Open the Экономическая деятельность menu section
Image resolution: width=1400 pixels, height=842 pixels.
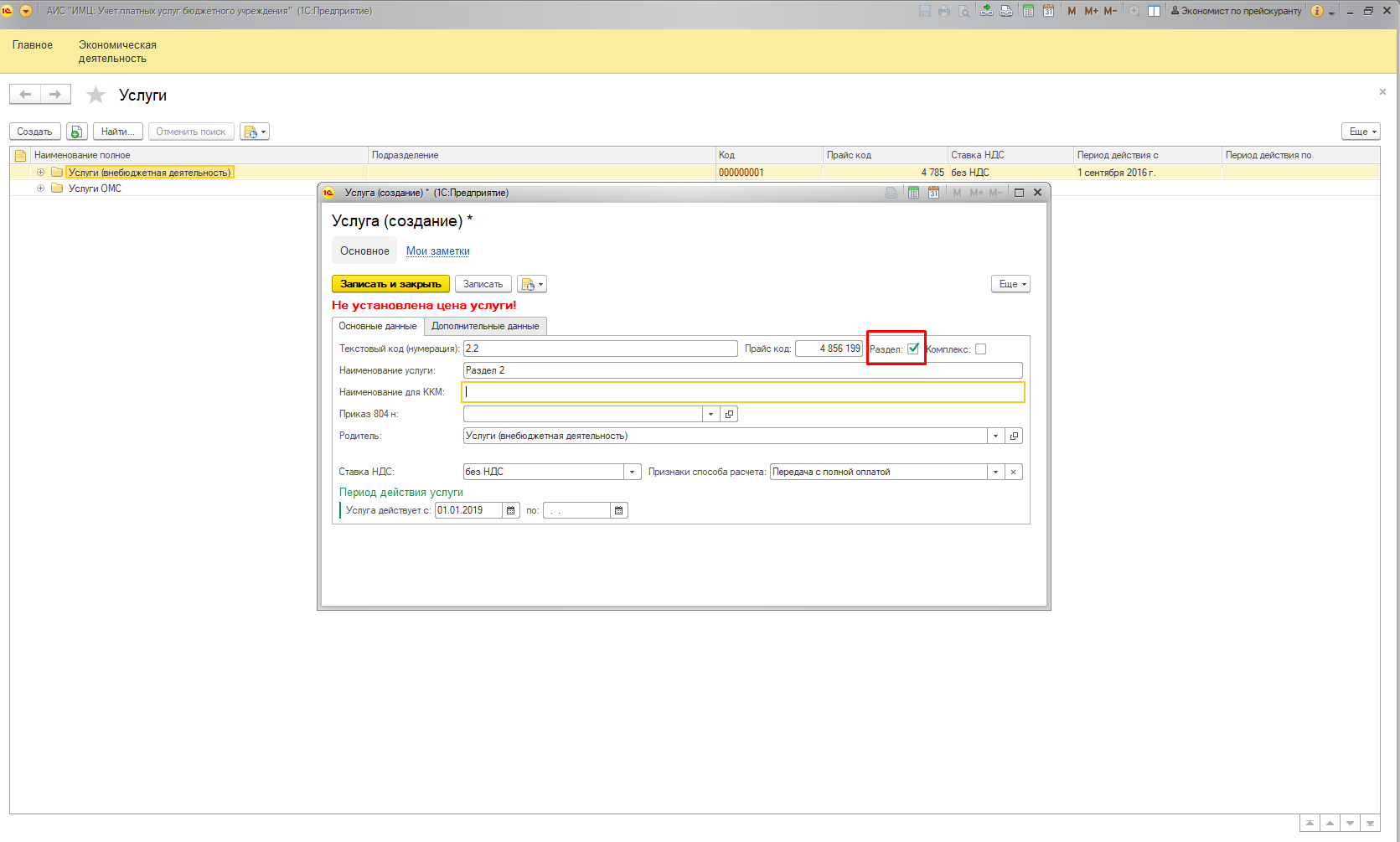point(117,51)
